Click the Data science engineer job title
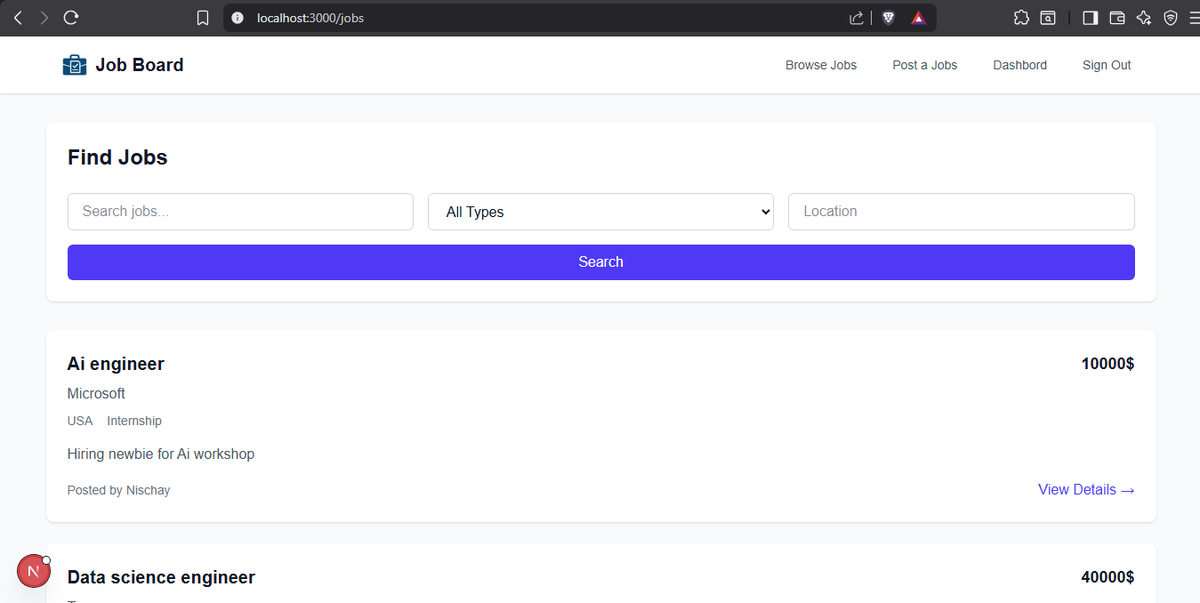Image resolution: width=1200 pixels, height=603 pixels. click(161, 577)
